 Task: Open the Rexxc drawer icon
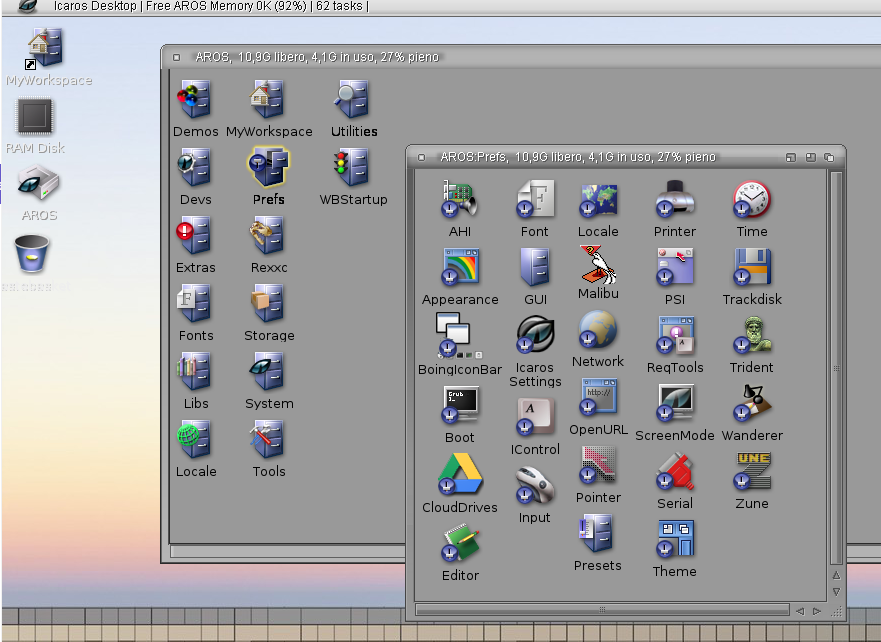tap(267, 235)
